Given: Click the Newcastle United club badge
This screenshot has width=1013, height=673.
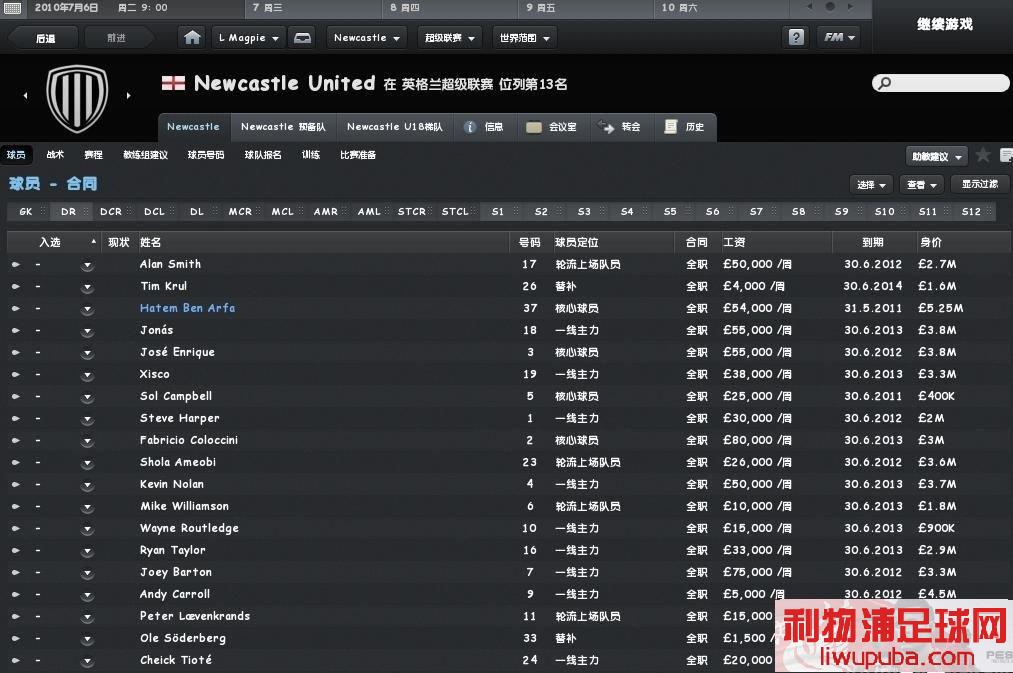Looking at the screenshot, I should pos(77,98).
